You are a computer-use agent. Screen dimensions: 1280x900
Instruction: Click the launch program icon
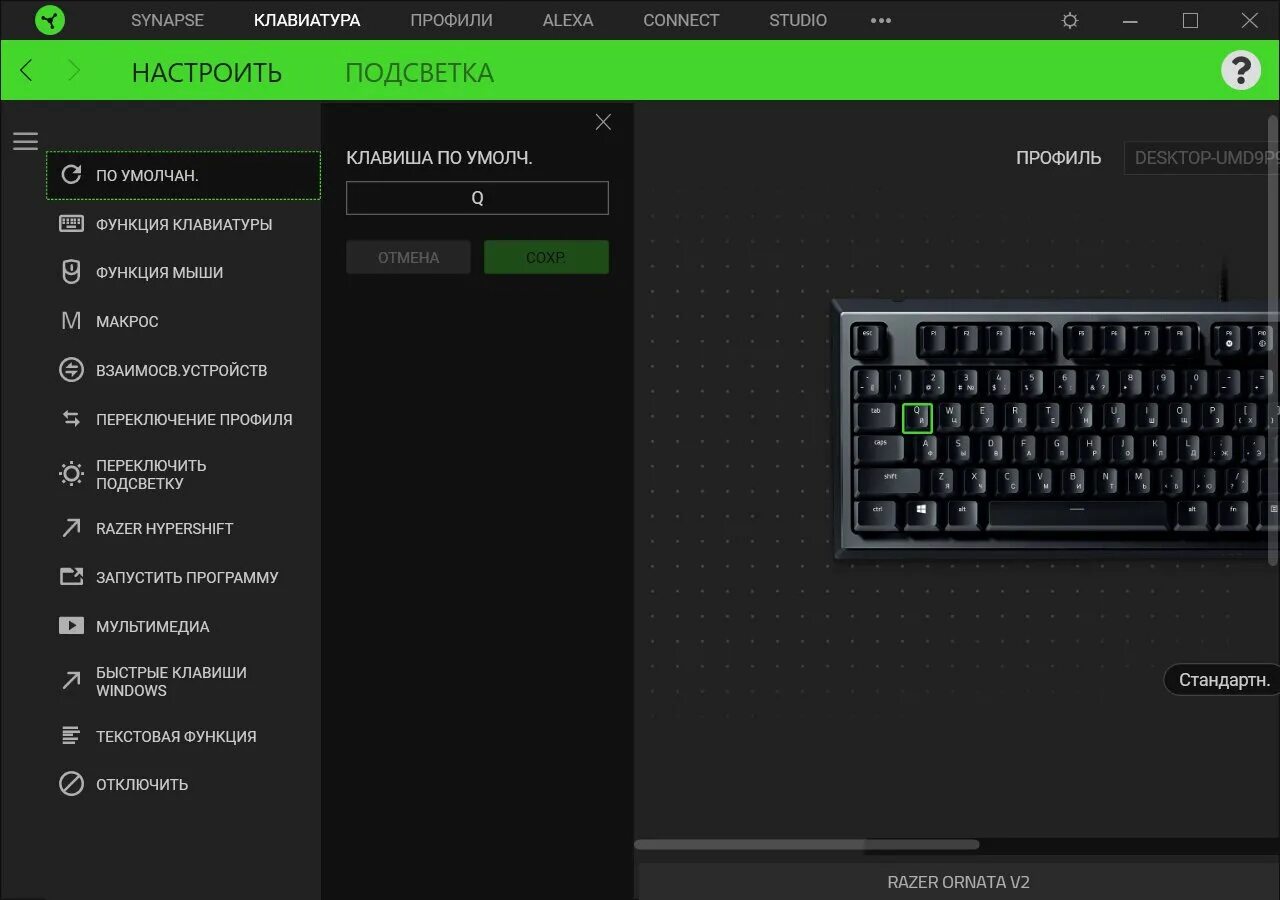pos(71,577)
